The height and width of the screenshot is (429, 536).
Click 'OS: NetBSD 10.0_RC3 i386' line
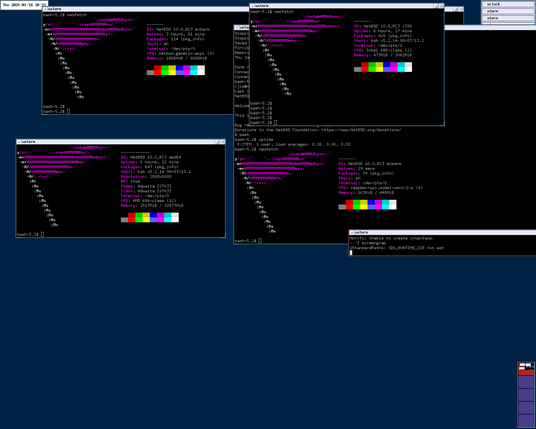pyautogui.click(x=383, y=26)
